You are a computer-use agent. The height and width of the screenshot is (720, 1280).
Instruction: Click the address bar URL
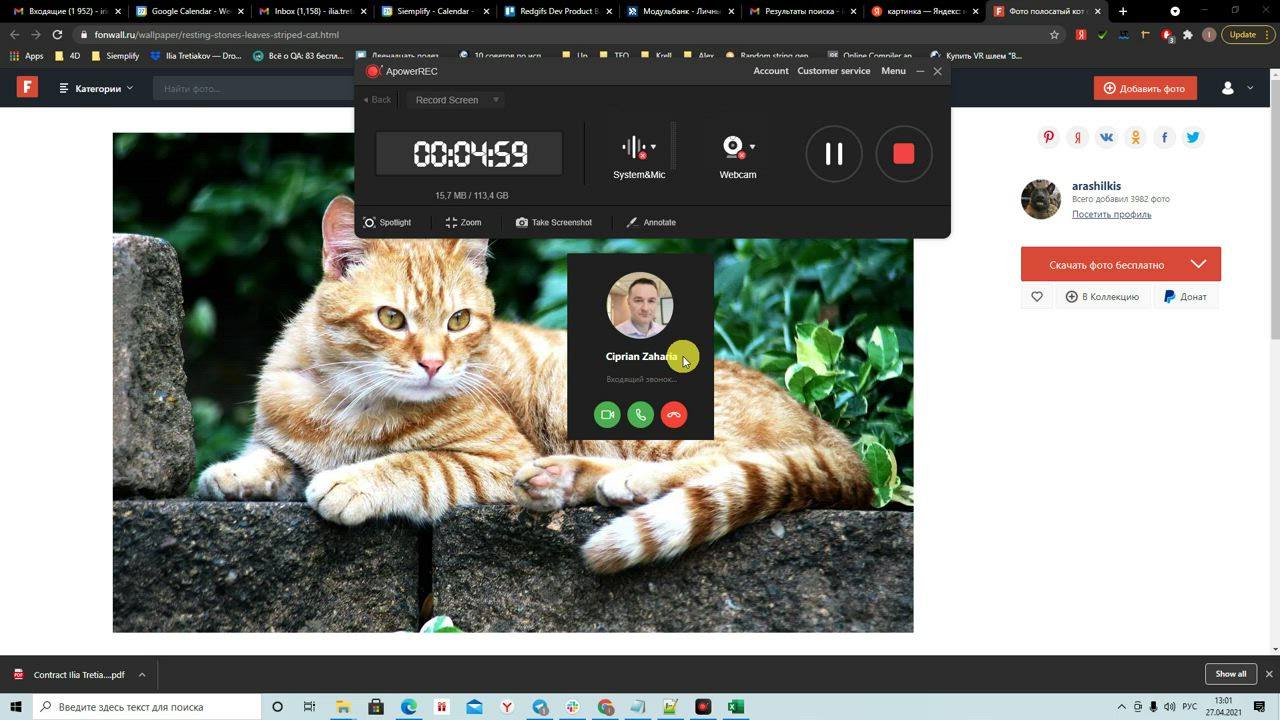(x=217, y=34)
